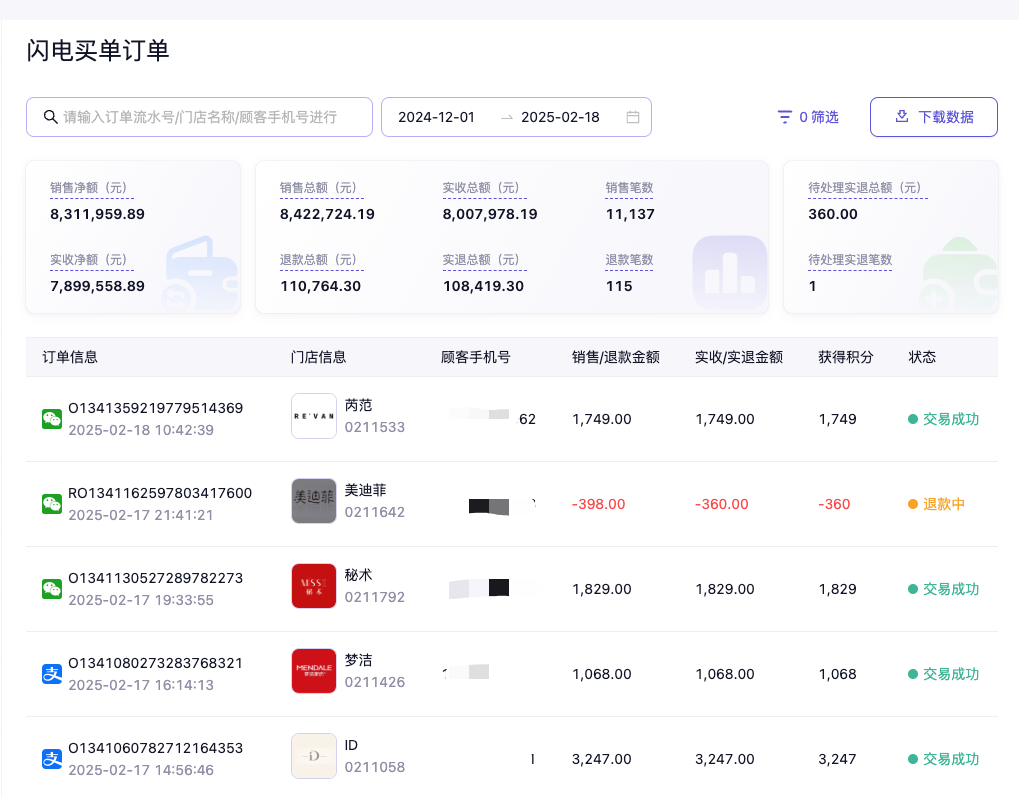The width and height of the screenshot is (1019, 797).
Task: Open the calendar icon in date range
Action: point(632,117)
